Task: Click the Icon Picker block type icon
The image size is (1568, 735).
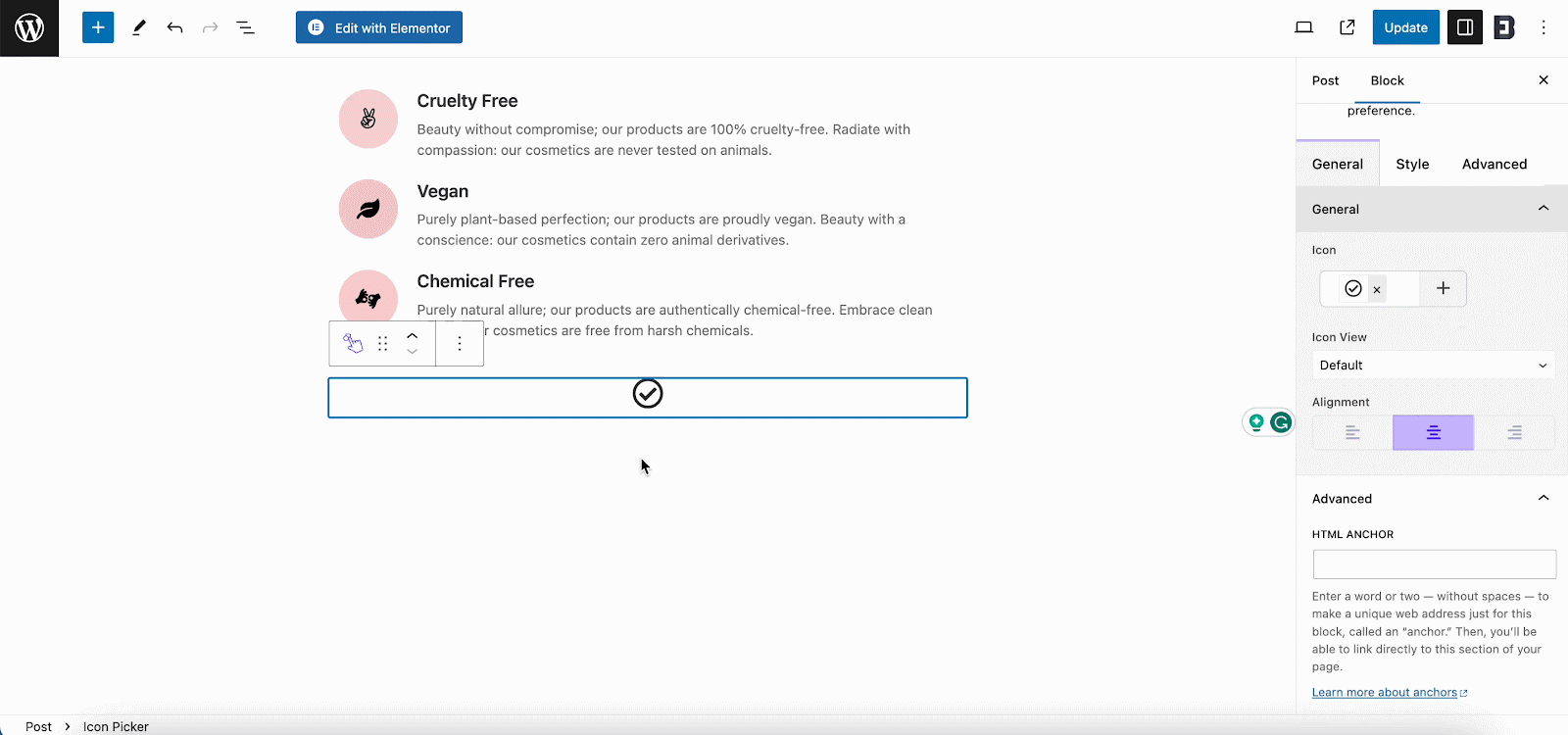Action: click(353, 343)
